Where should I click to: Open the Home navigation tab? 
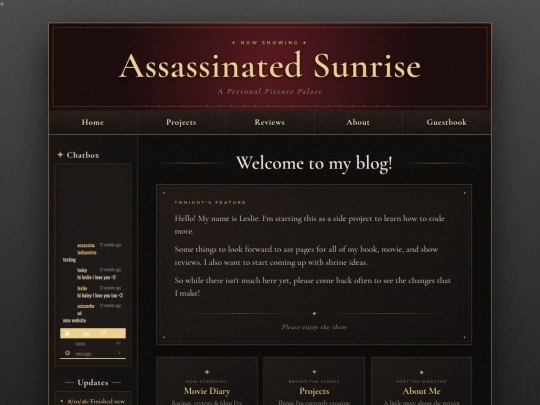[93, 122]
